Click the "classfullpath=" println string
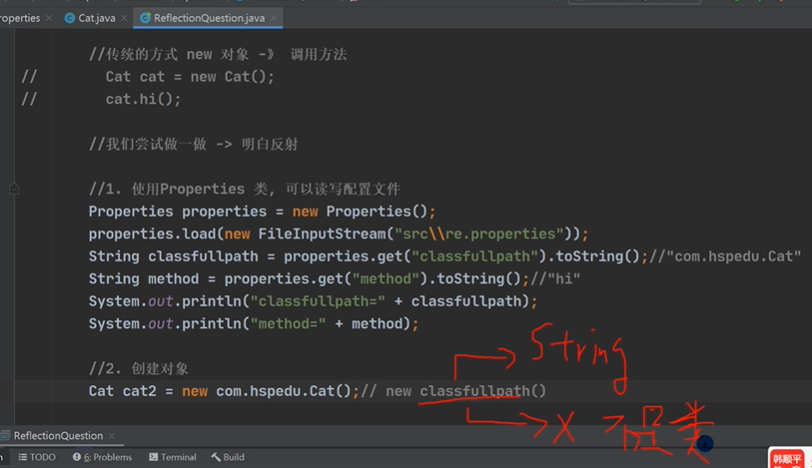This screenshot has height=468, width=812. (x=317, y=301)
